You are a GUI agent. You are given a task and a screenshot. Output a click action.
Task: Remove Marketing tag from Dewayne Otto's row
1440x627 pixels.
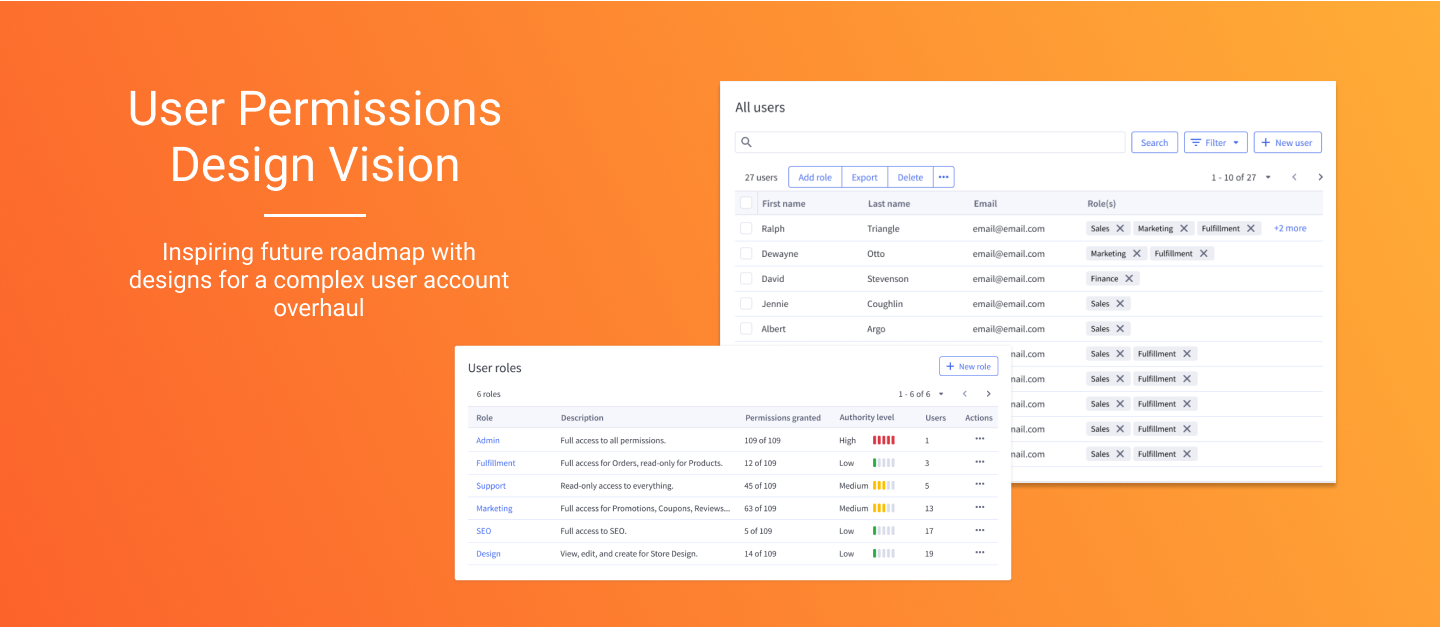coord(1137,253)
